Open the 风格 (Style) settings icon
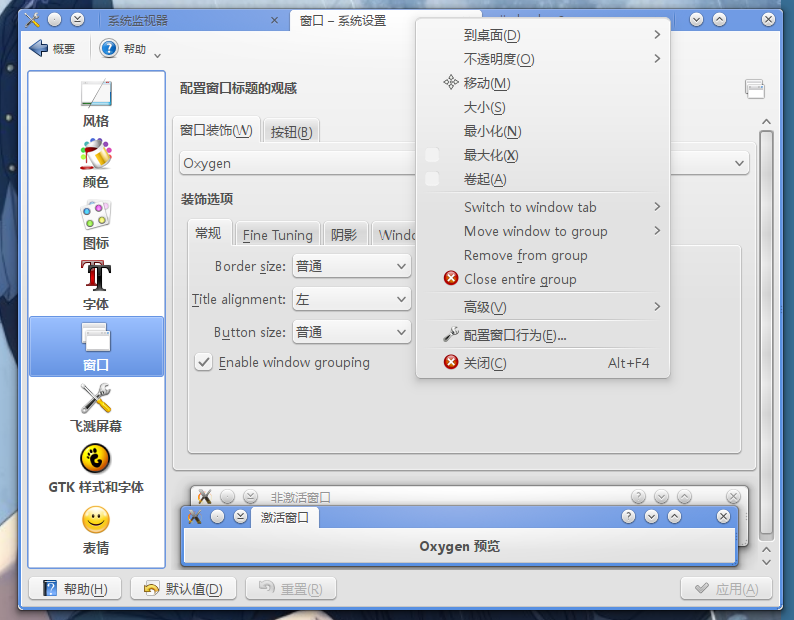The height and width of the screenshot is (620, 794). pyautogui.click(x=96, y=103)
